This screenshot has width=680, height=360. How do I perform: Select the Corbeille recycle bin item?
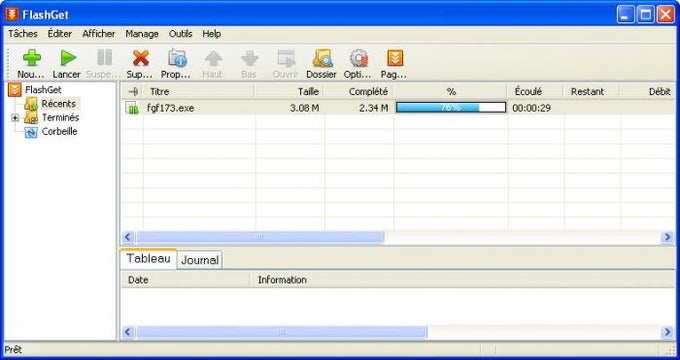pos(59,131)
